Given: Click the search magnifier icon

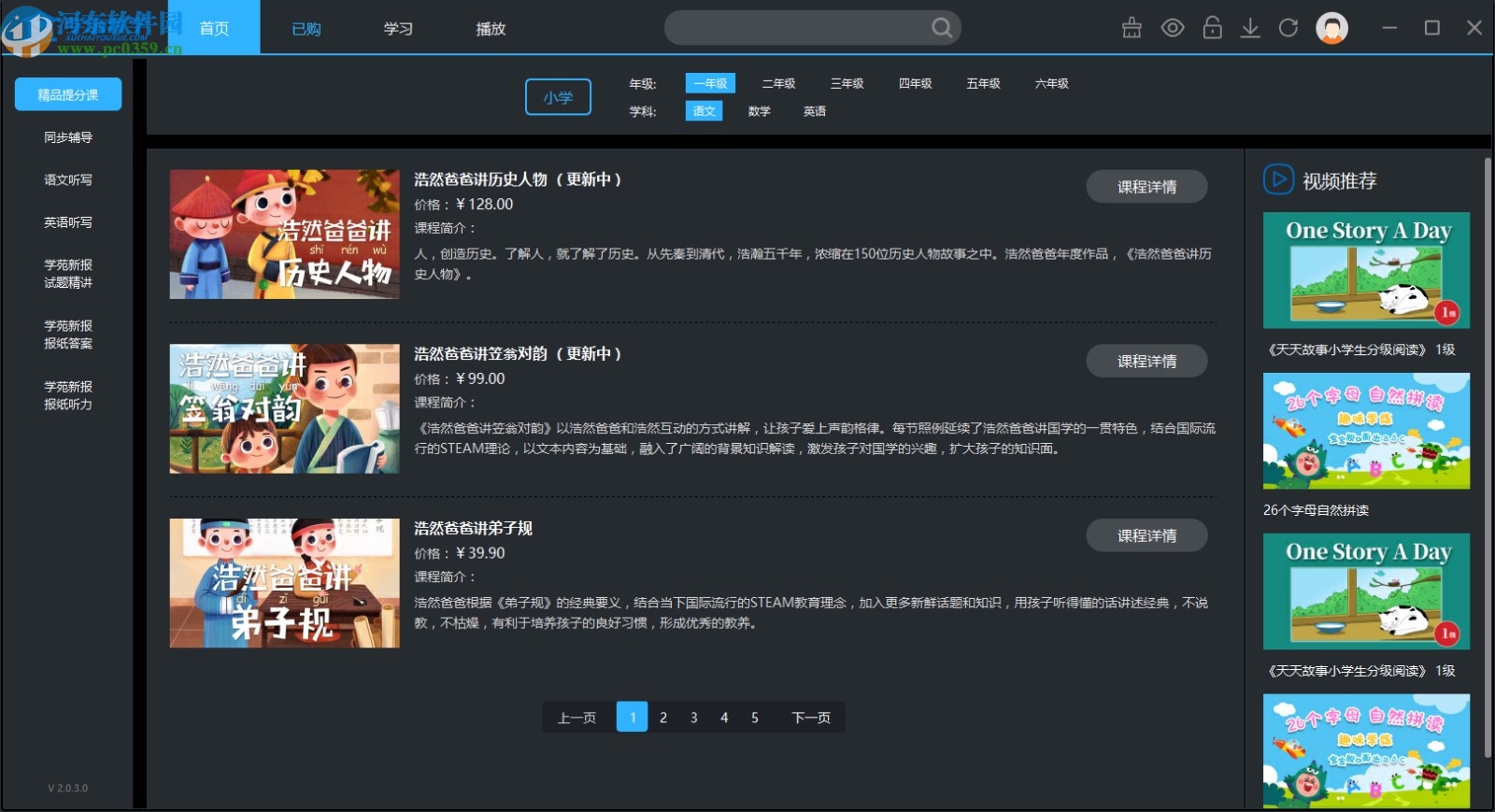Looking at the screenshot, I should pos(942,28).
